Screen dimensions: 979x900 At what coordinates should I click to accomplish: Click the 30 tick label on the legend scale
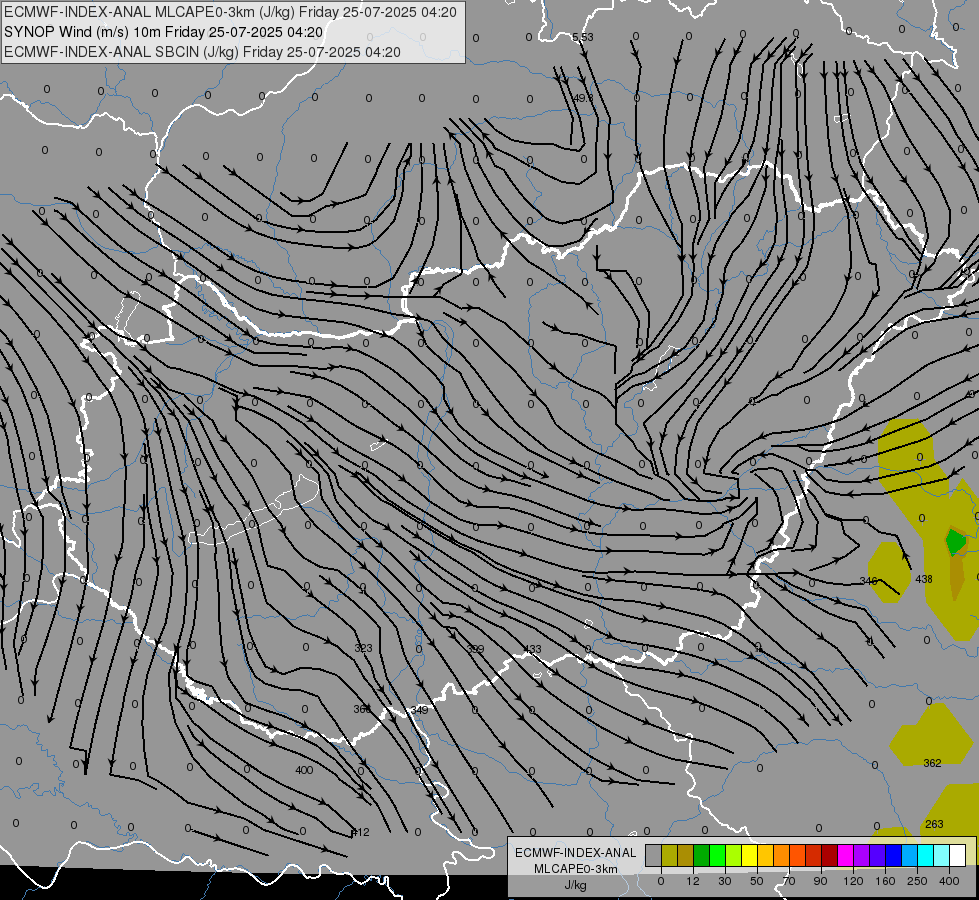(725, 881)
